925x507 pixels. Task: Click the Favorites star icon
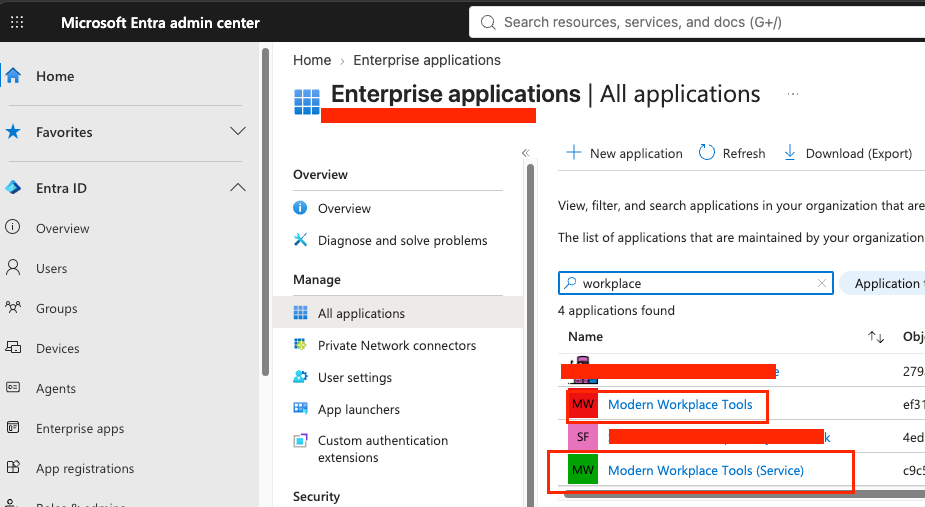point(13,132)
